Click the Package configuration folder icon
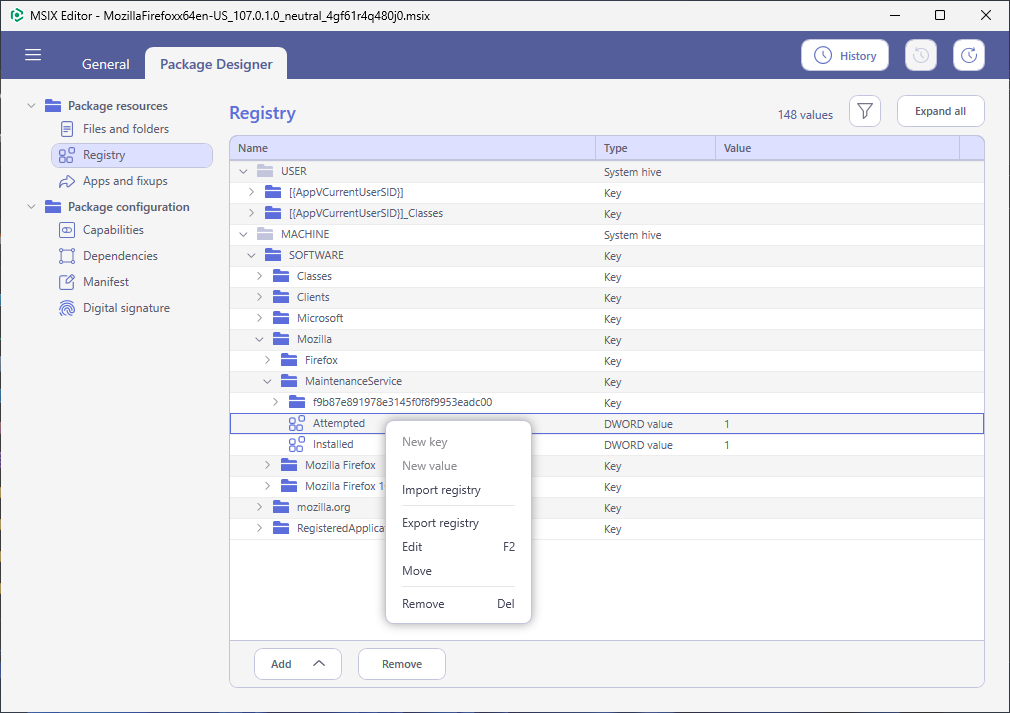1010x713 pixels. pyautogui.click(x=53, y=207)
